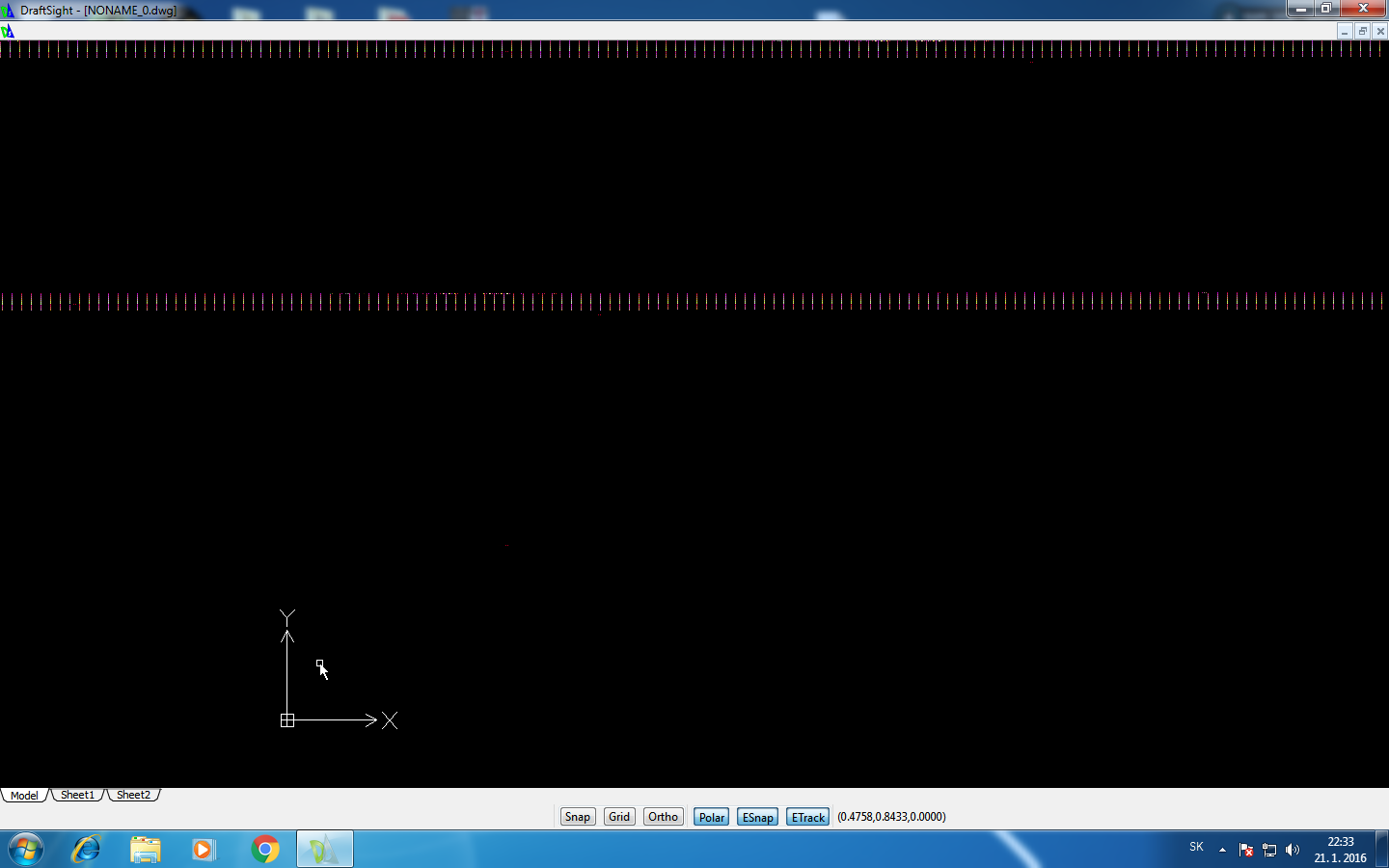The image size is (1389, 868).
Task: Launch Internet Explorer from the taskbar
Action: click(x=87, y=850)
